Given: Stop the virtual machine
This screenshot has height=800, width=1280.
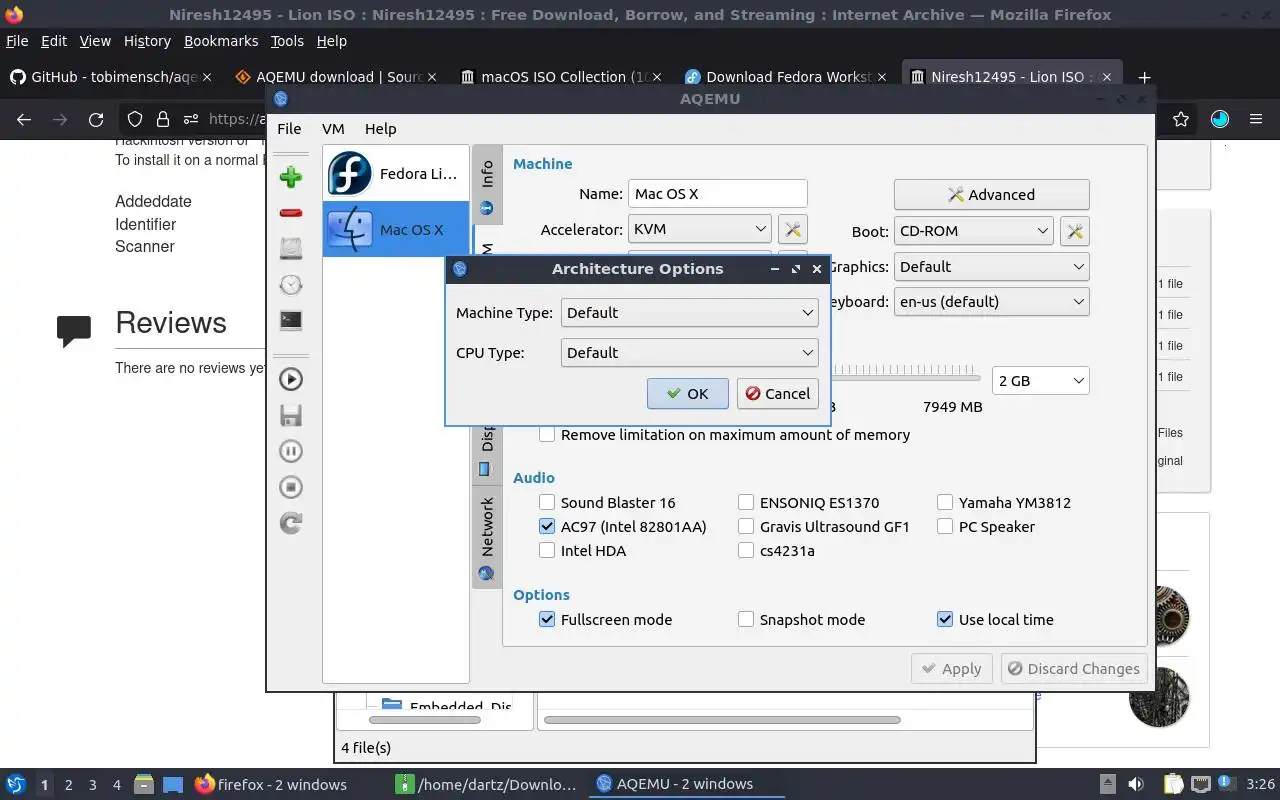Looking at the screenshot, I should point(291,487).
